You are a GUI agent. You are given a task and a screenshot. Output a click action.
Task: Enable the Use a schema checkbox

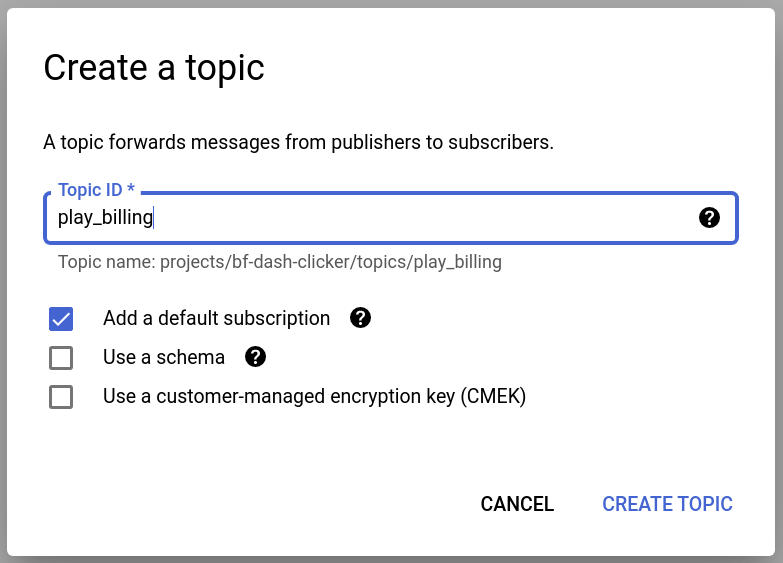click(61, 358)
